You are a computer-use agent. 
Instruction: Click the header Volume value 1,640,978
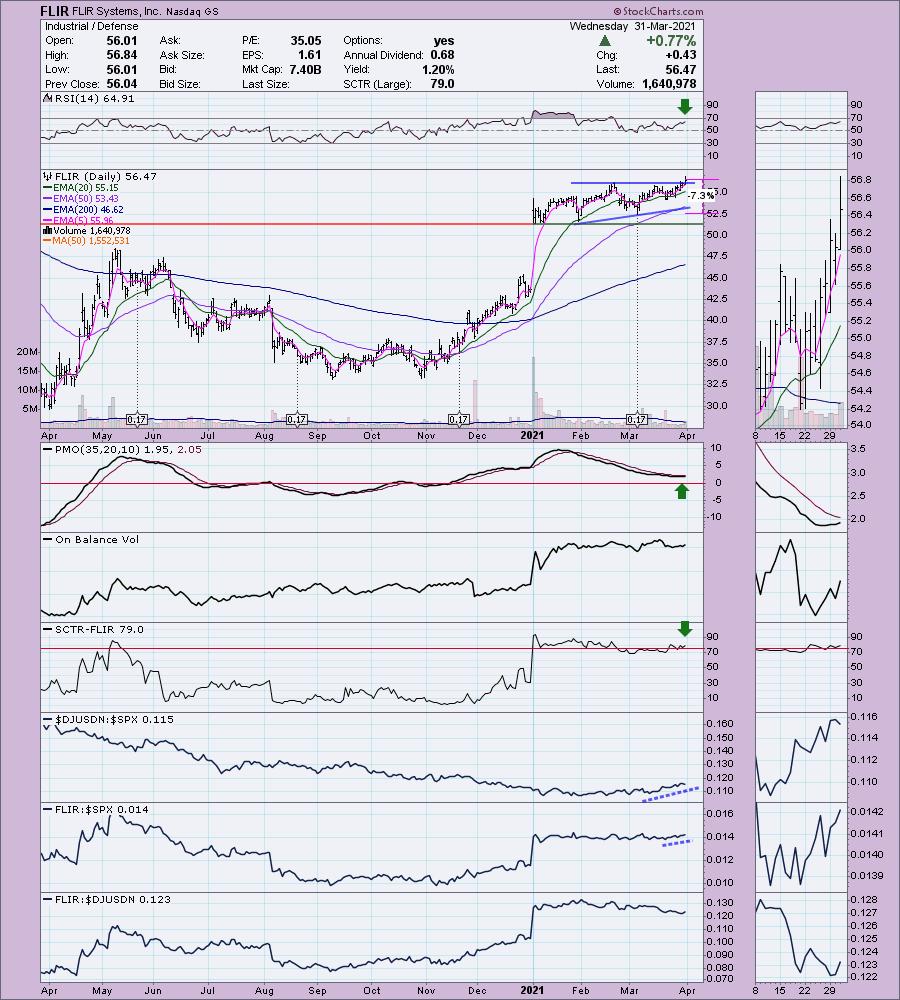click(x=669, y=84)
